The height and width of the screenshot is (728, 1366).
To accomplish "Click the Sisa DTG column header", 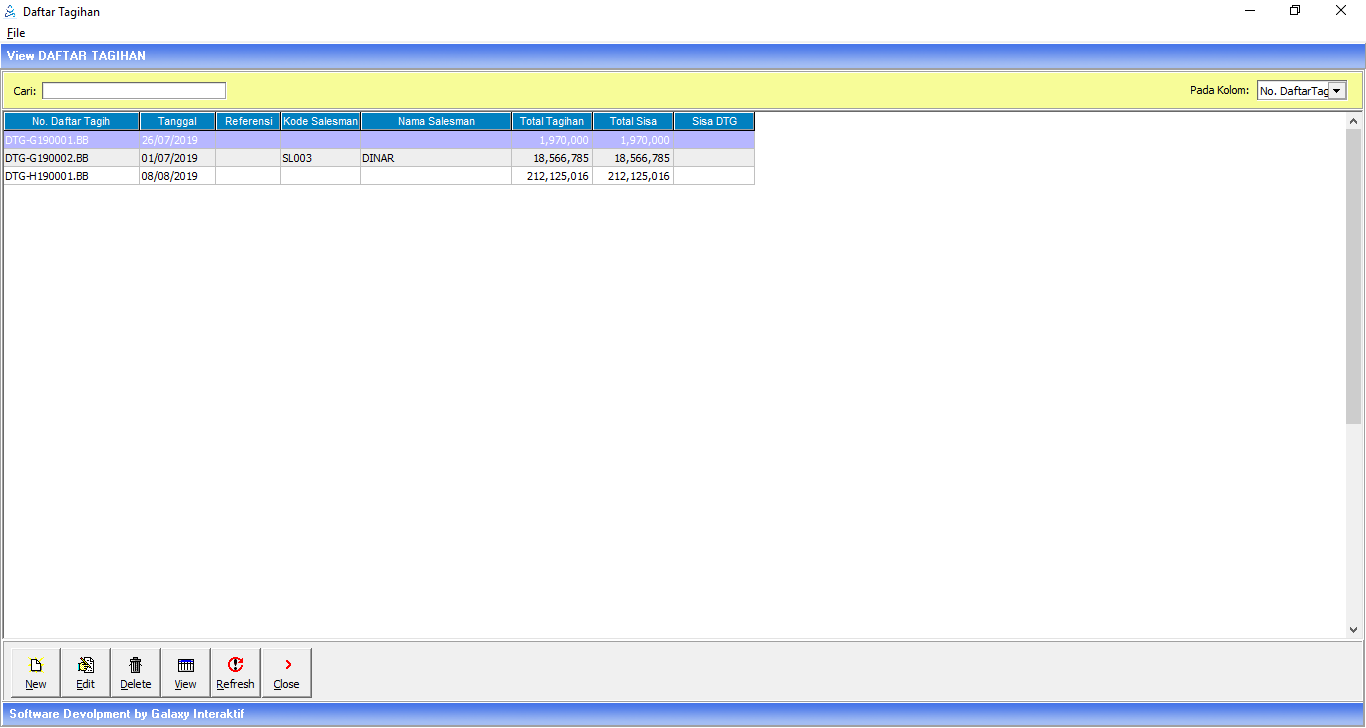I will coord(714,122).
